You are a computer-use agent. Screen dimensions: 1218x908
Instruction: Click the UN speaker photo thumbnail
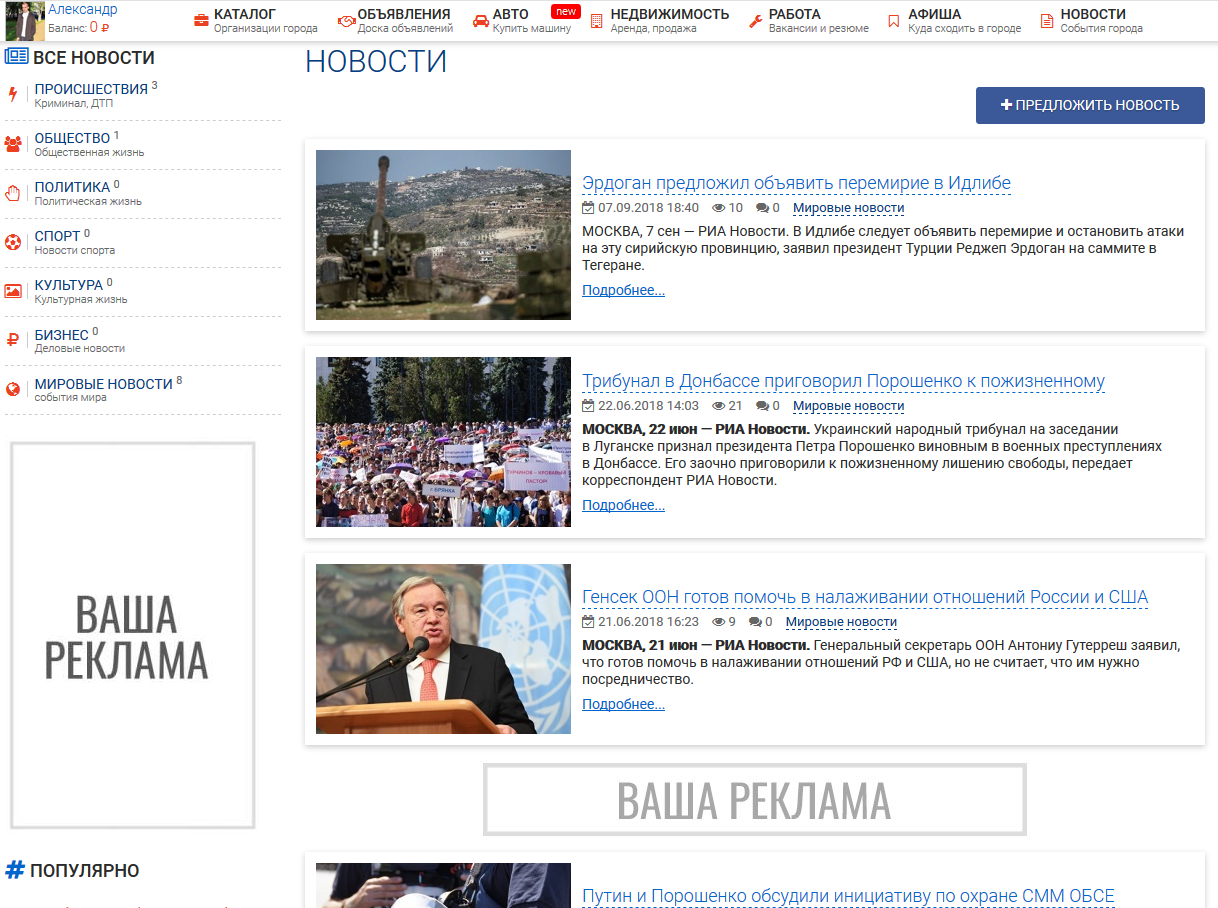point(443,649)
